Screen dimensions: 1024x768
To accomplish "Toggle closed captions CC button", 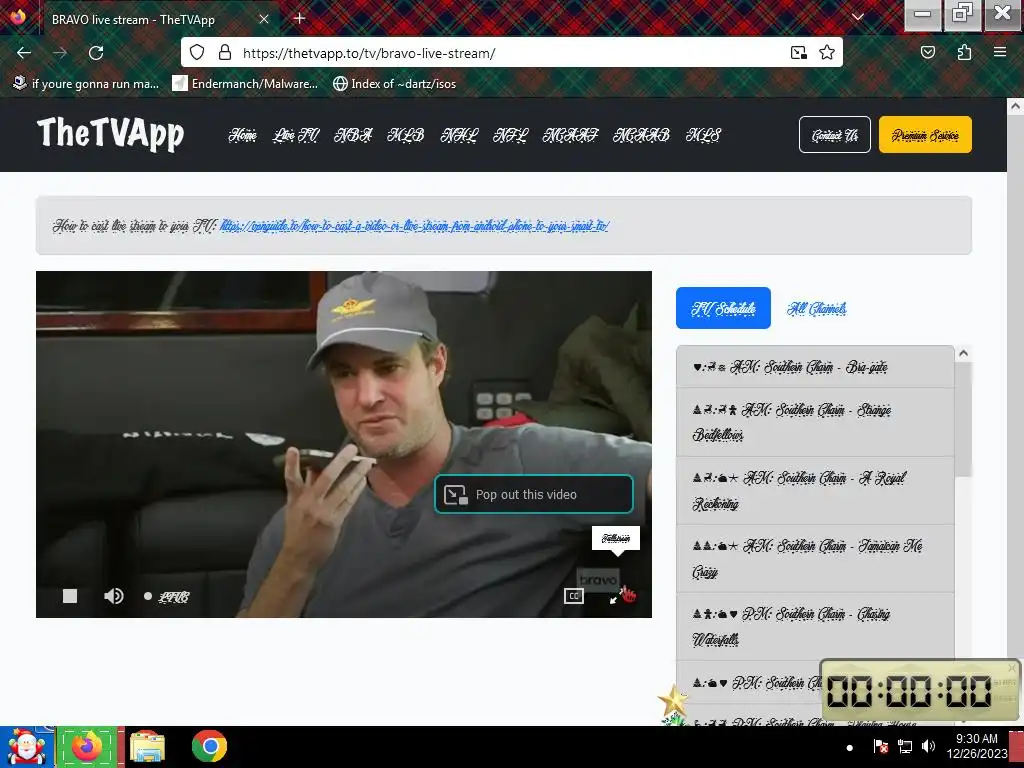I will click(573, 596).
